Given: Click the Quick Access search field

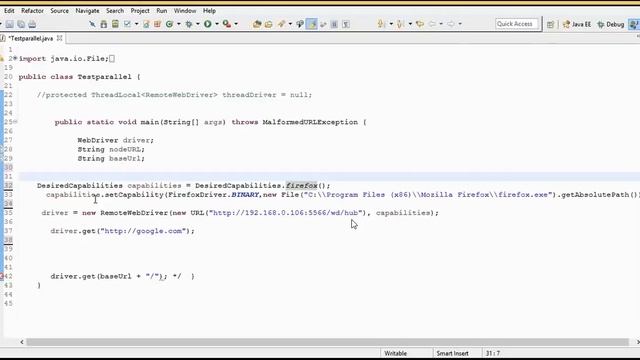Looking at the screenshot, I should 517,24.
